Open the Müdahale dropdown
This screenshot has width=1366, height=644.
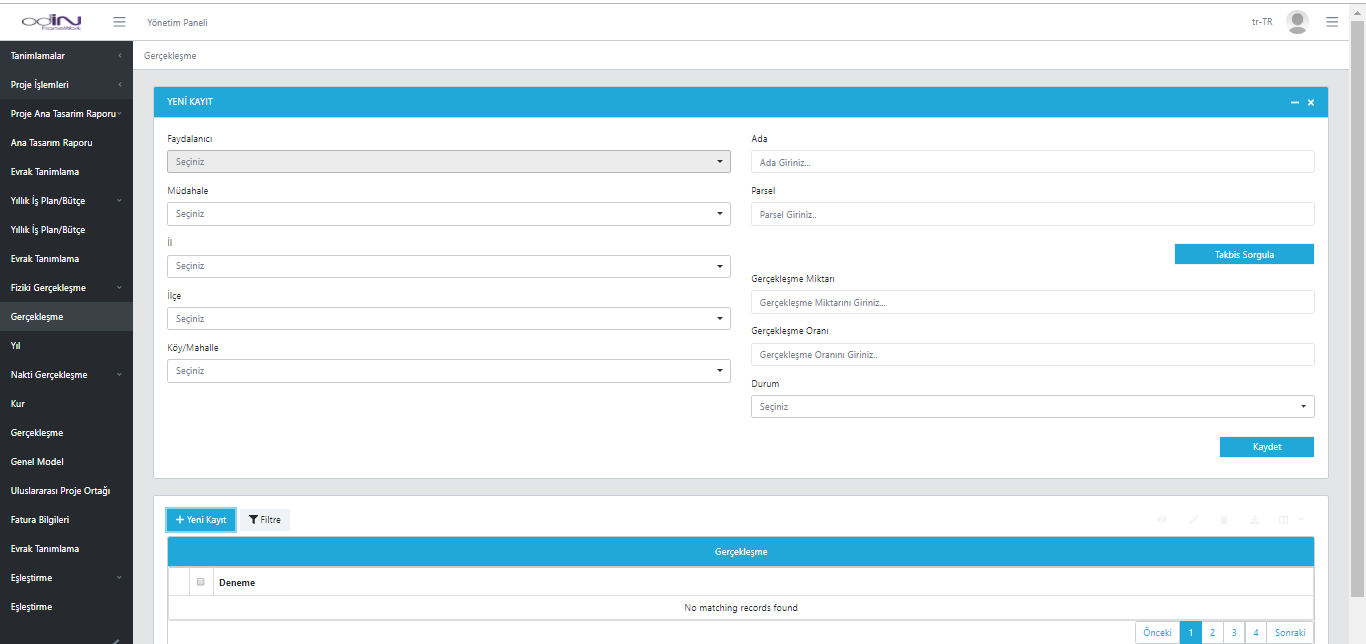(448, 214)
